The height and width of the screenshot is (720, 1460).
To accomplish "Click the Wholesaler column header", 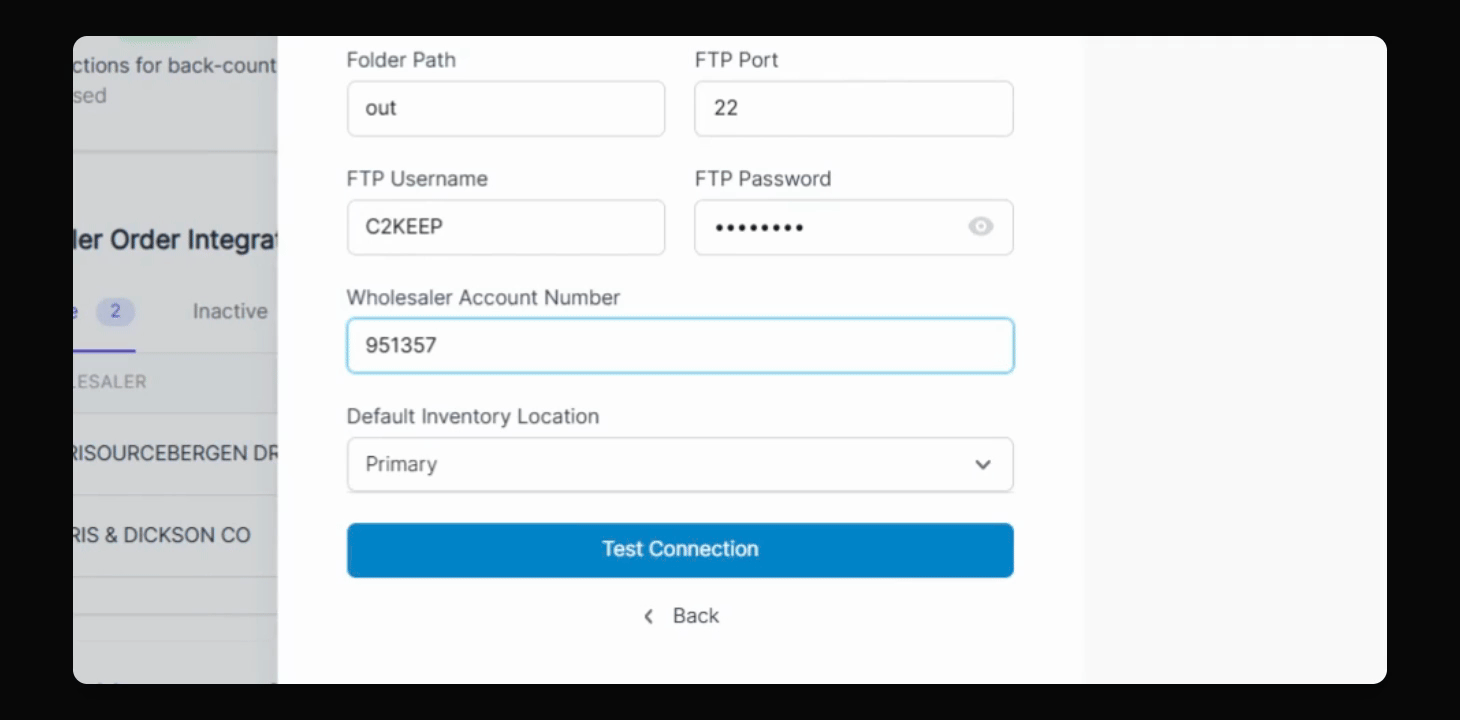I will point(110,381).
